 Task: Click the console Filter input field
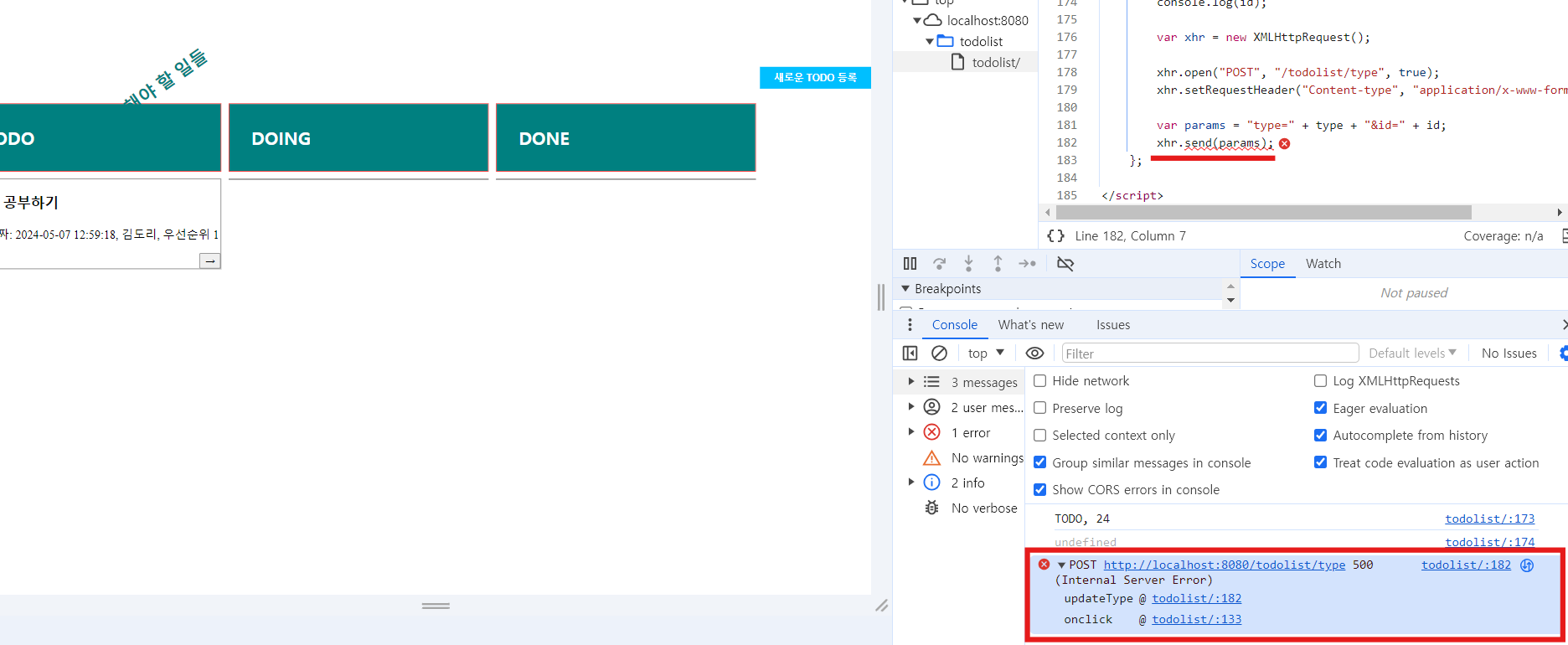coord(1210,353)
